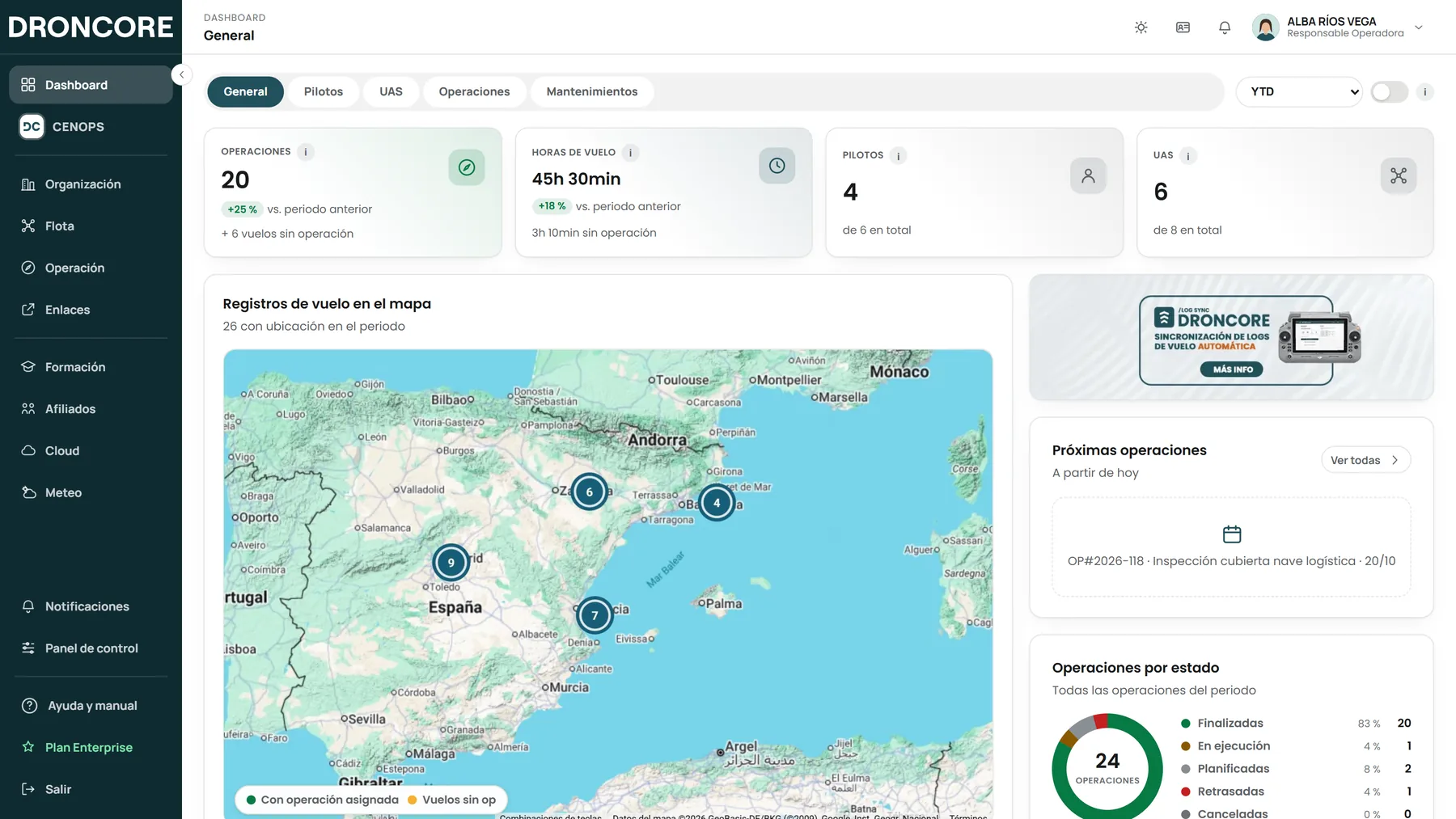Click person icon on Pilotos card
This screenshot has height=819, width=1456.
coord(1088,175)
